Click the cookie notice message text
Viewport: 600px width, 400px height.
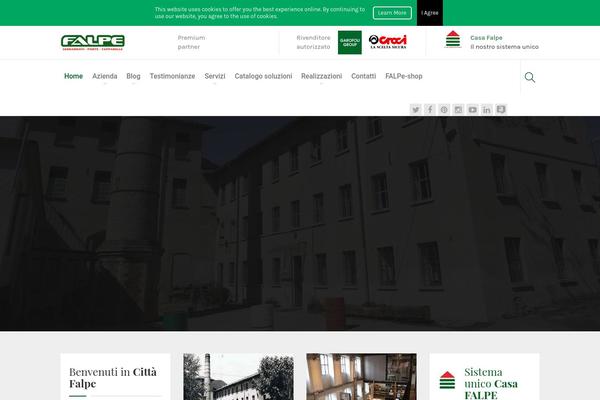point(260,13)
